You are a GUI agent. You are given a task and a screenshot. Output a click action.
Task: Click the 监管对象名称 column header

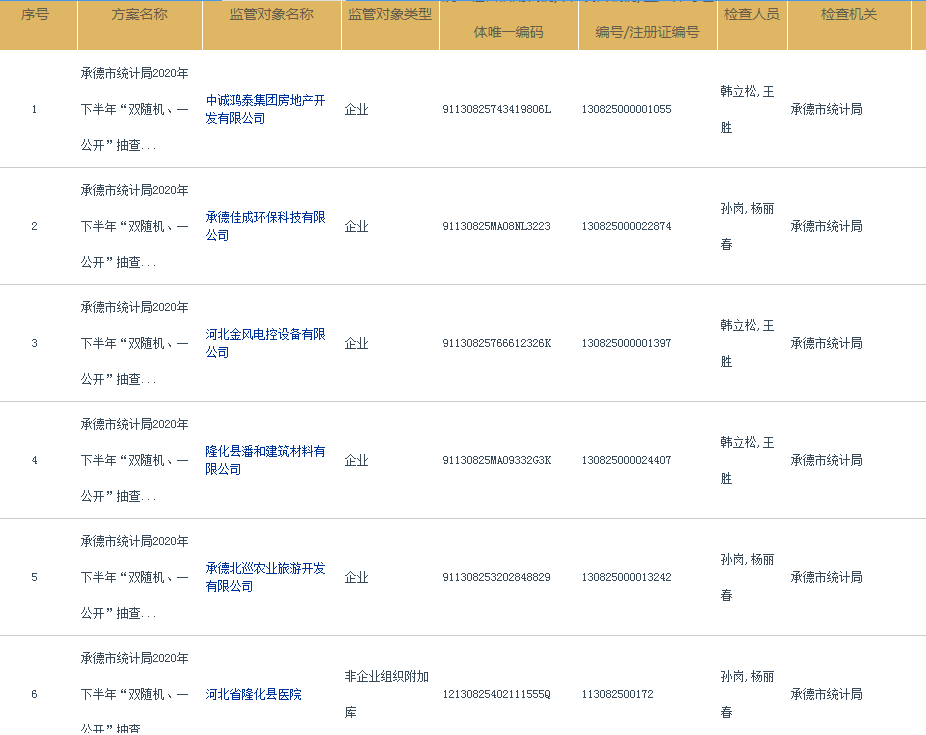coord(272,15)
